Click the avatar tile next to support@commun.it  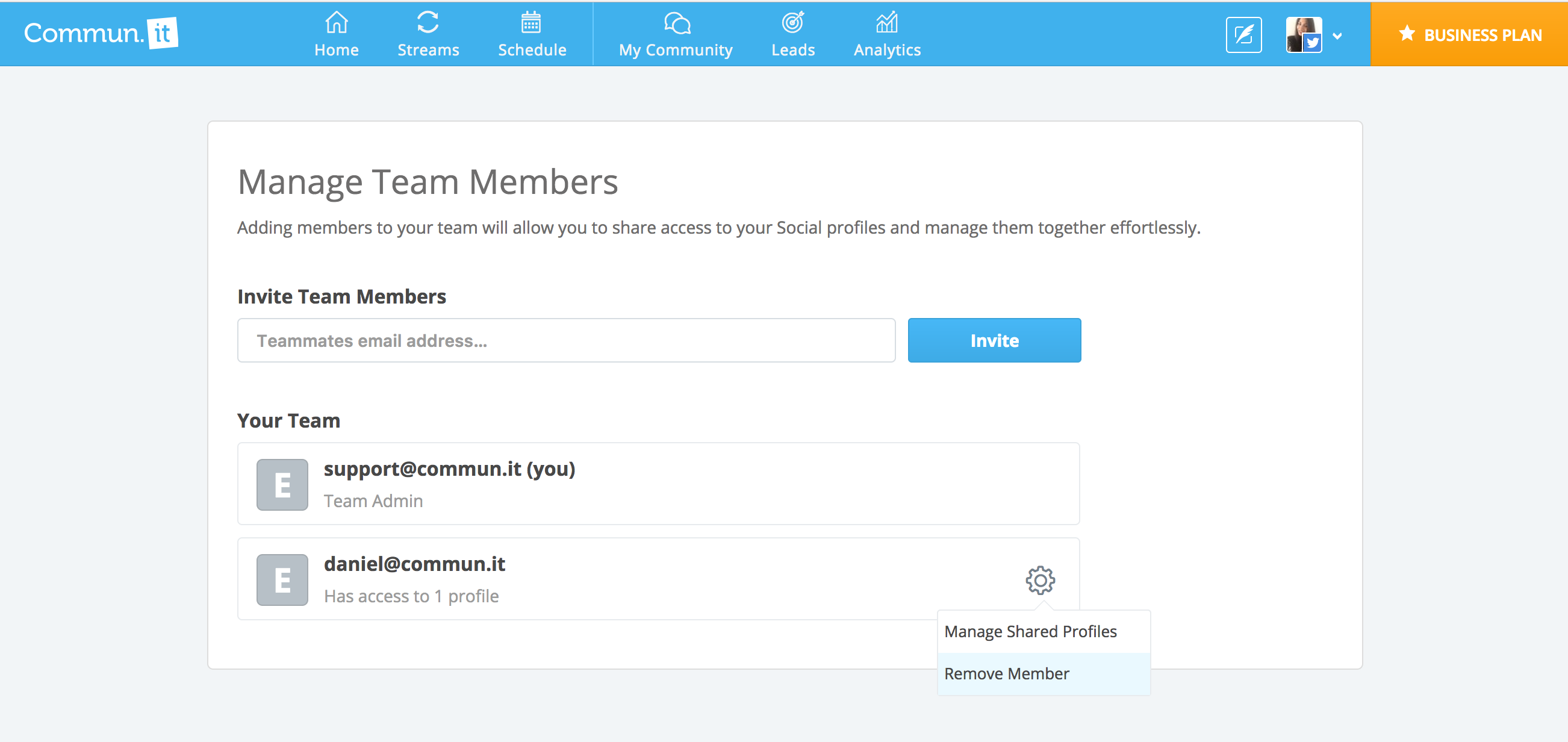[x=282, y=484]
